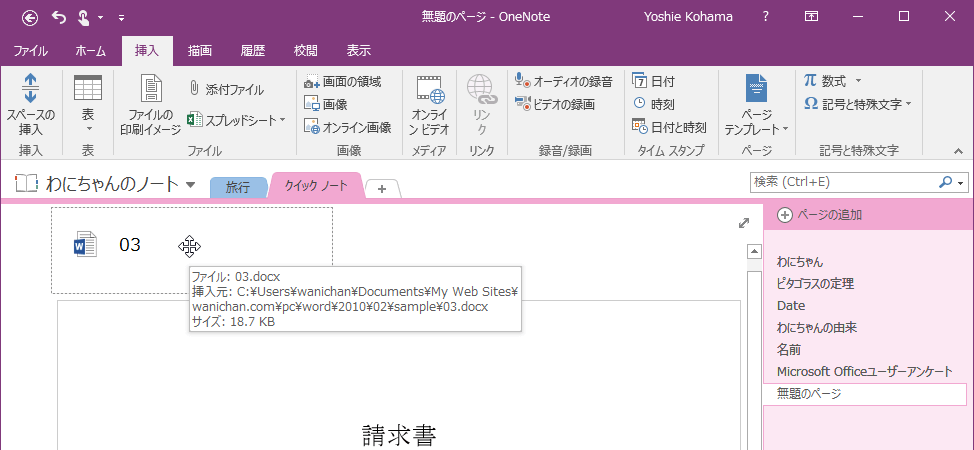This screenshot has width=974, height=450.
Task: Open the 履歴 ribbon tab
Action: (253, 51)
